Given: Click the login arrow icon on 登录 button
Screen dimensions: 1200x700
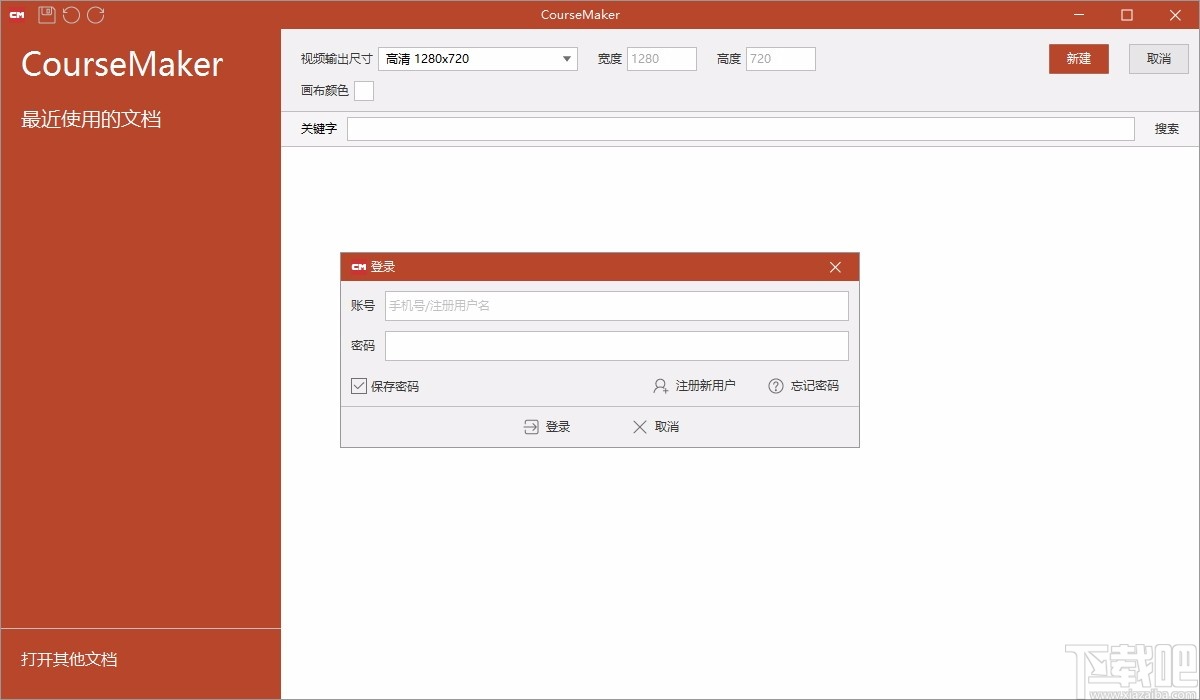Looking at the screenshot, I should 530,426.
